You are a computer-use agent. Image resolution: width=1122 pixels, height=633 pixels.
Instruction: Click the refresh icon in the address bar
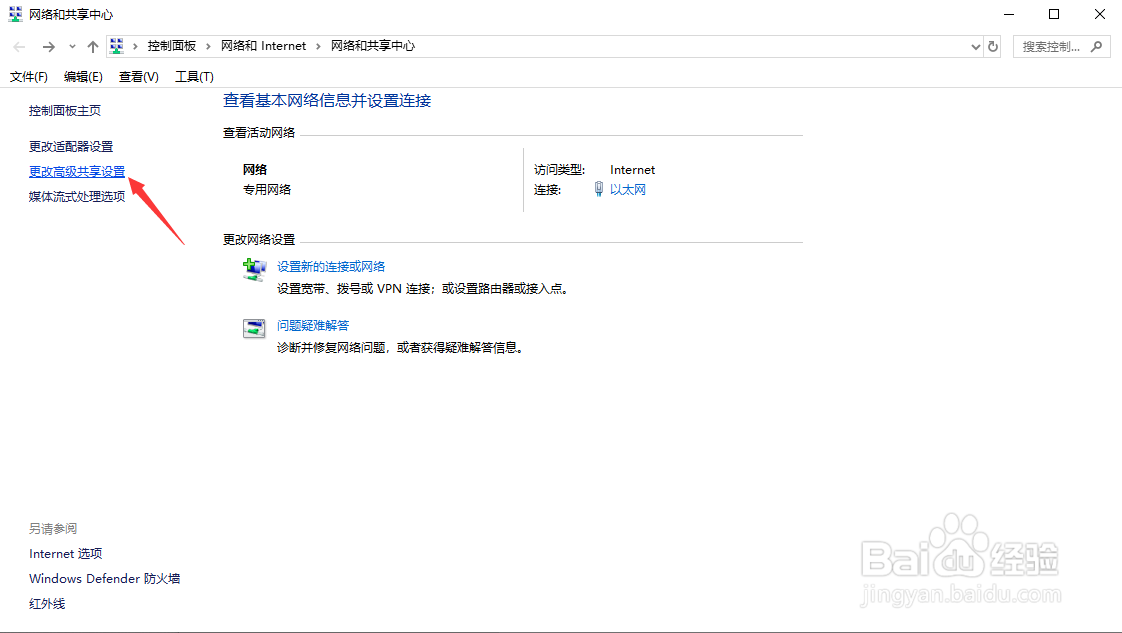[992, 46]
